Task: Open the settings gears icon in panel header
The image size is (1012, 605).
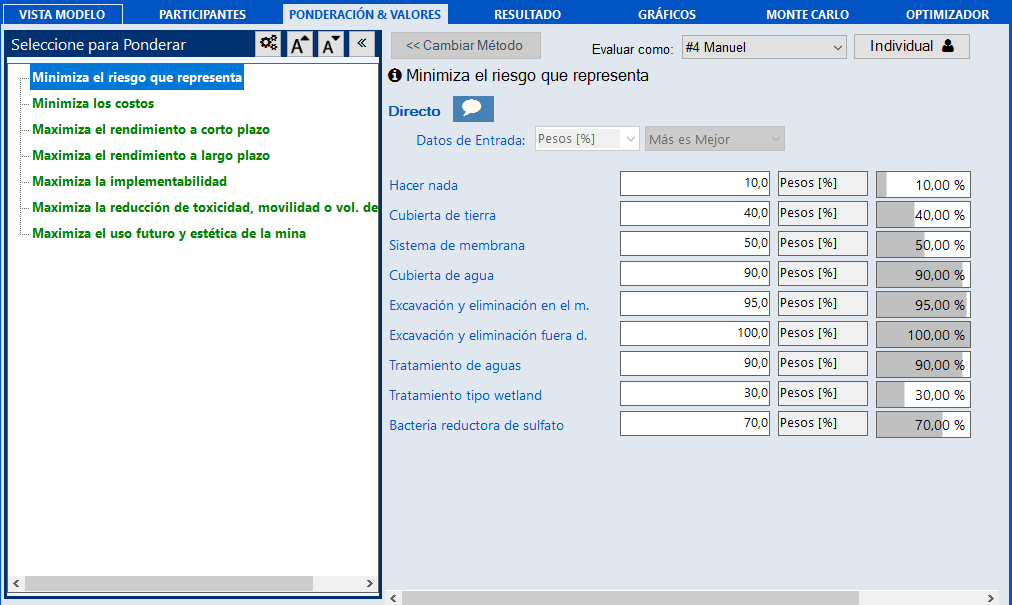Action: (268, 44)
